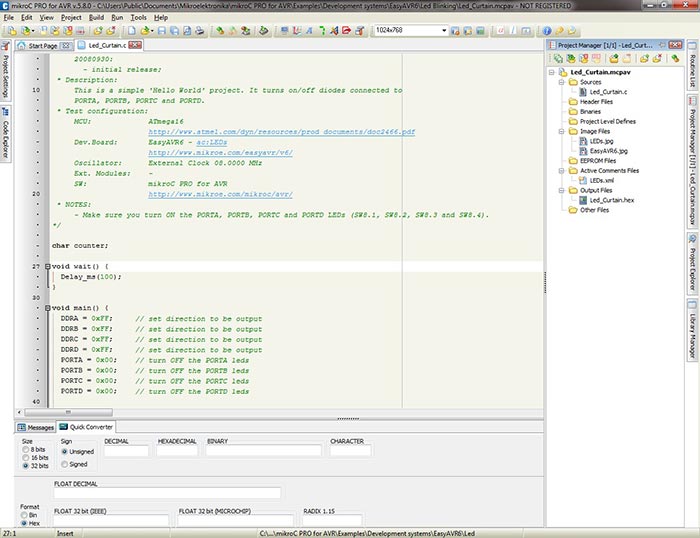The height and width of the screenshot is (538, 700).
Task: Click the printer icon to print
Action: pyautogui.click(x=200, y=31)
